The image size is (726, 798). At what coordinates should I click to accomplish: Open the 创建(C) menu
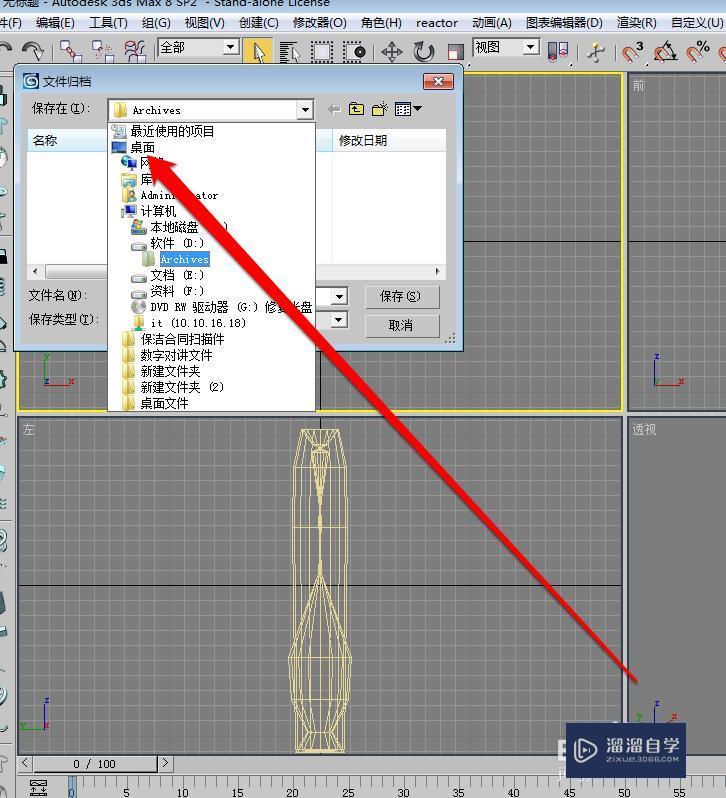coord(258,23)
